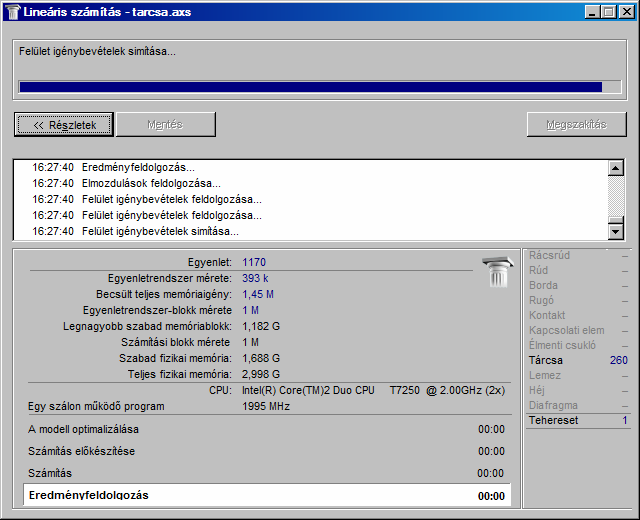Maximize the Lineáris számítás window
The image size is (640, 520).
pyautogui.click(x=609, y=12)
